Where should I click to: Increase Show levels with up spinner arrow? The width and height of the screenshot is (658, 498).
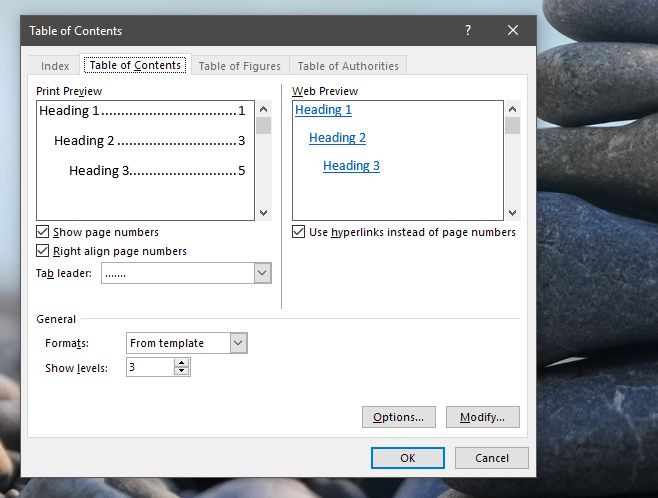coord(181,363)
